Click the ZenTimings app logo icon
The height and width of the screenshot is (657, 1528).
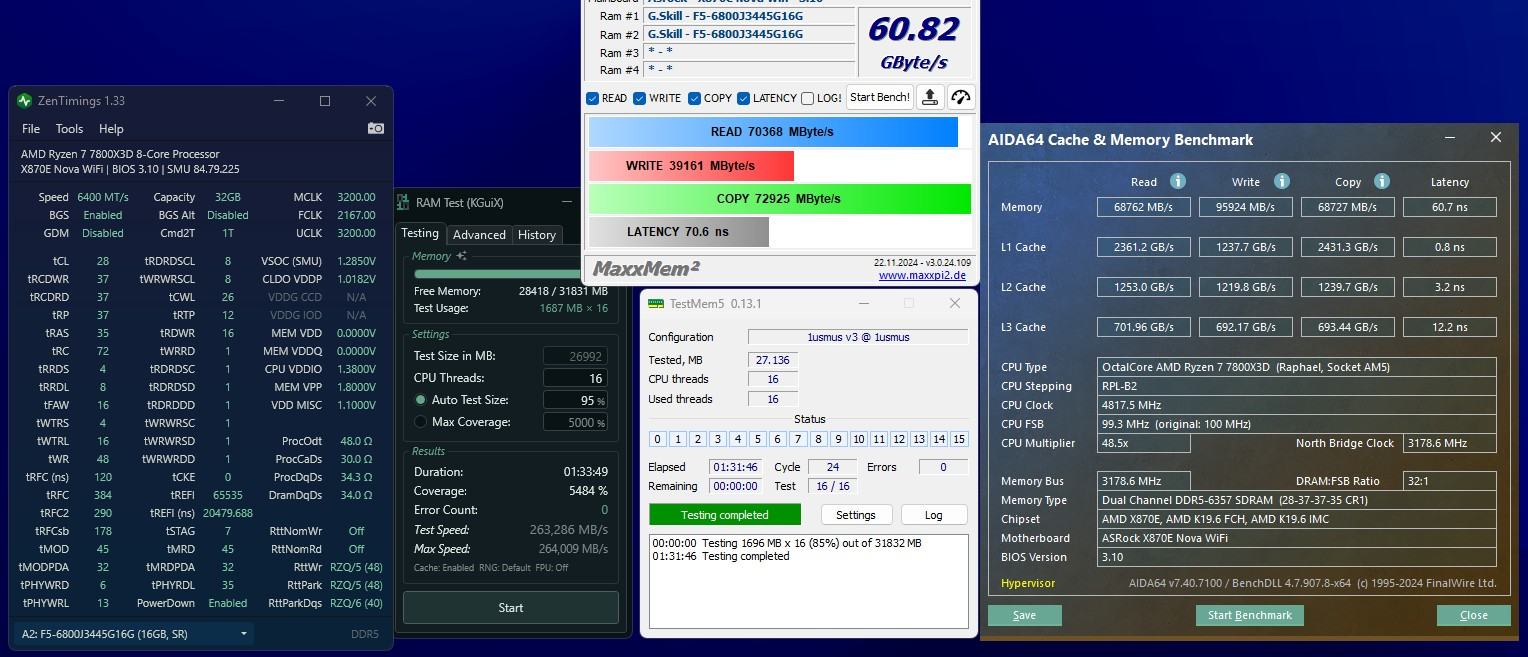24,101
